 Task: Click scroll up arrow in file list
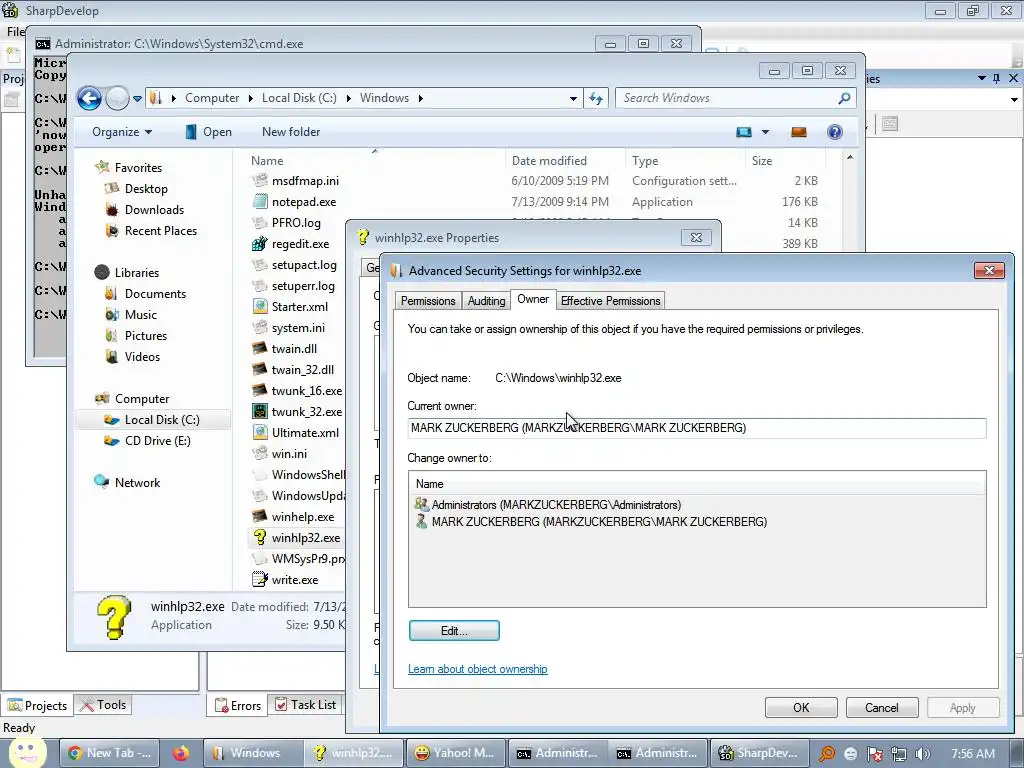pos(850,157)
